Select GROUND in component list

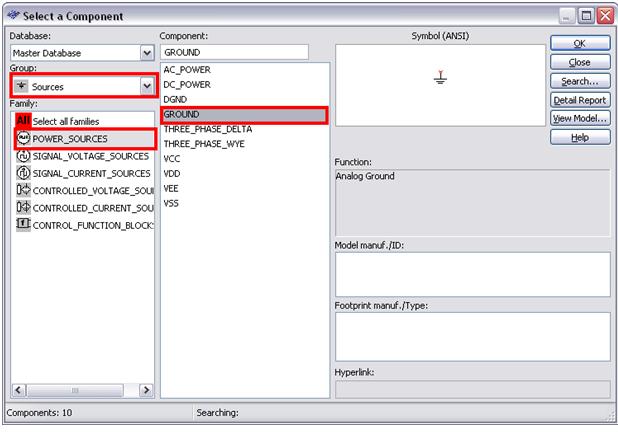click(x=244, y=115)
